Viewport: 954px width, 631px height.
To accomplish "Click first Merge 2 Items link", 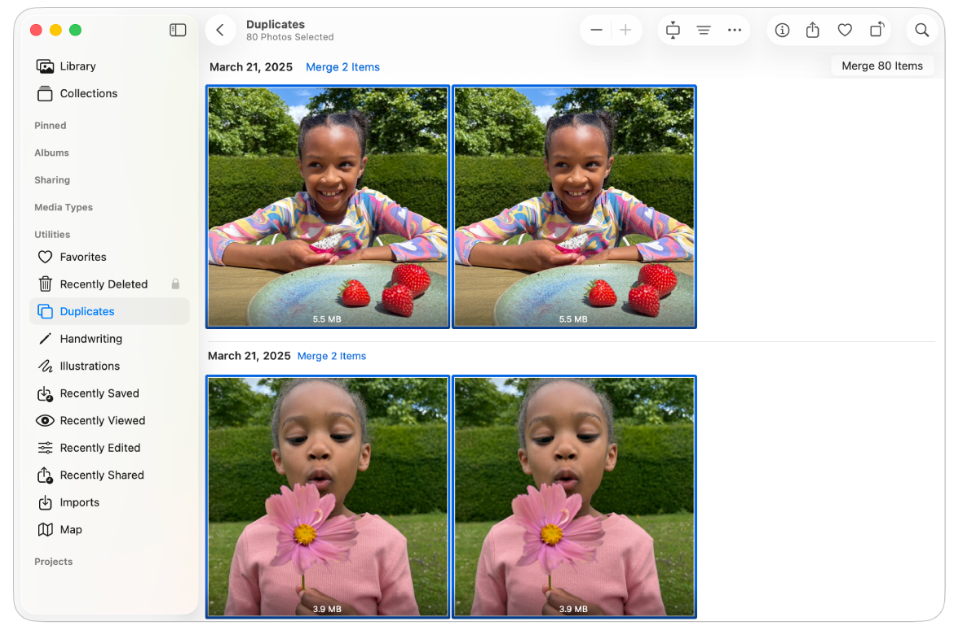I will (x=343, y=67).
